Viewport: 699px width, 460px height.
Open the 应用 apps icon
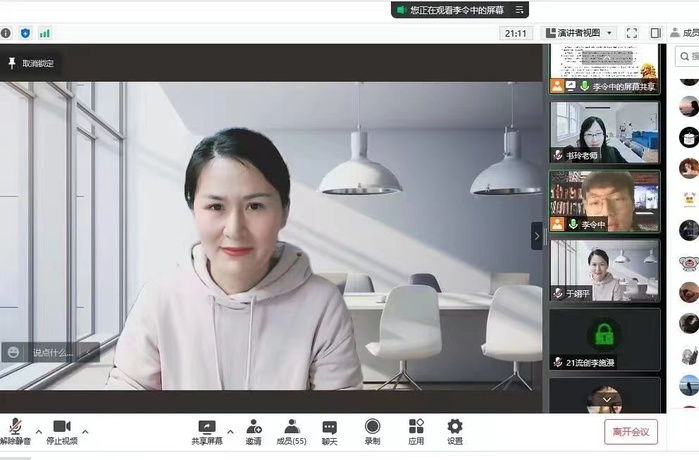(416, 432)
